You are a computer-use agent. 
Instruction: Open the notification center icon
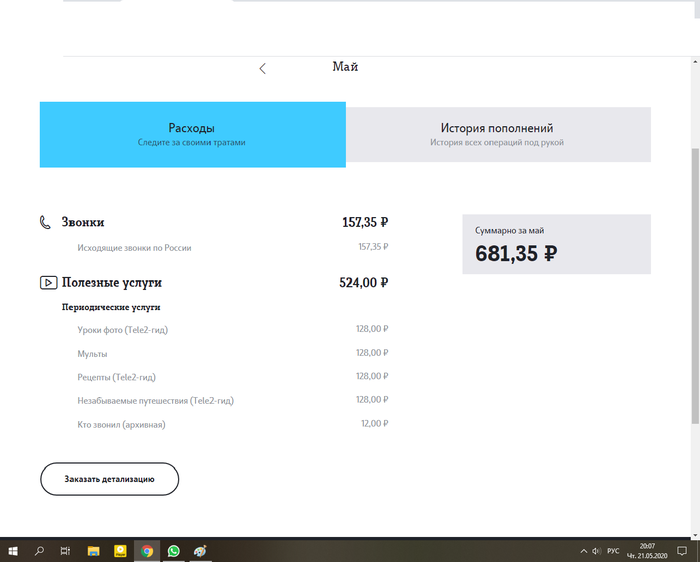pos(682,551)
